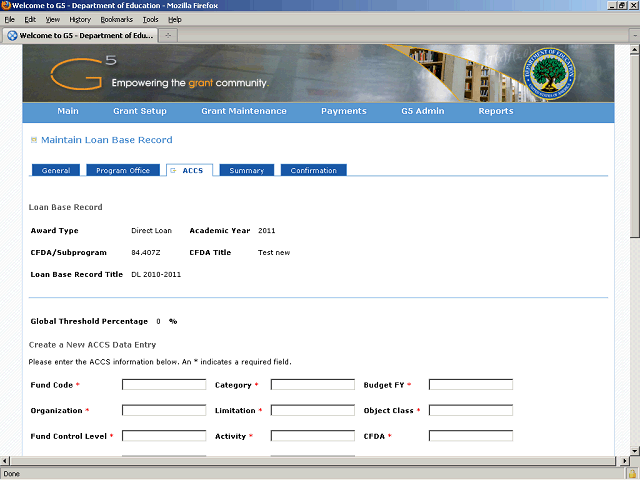Click the Activity input field
This screenshot has height=480, width=640.
(313, 436)
